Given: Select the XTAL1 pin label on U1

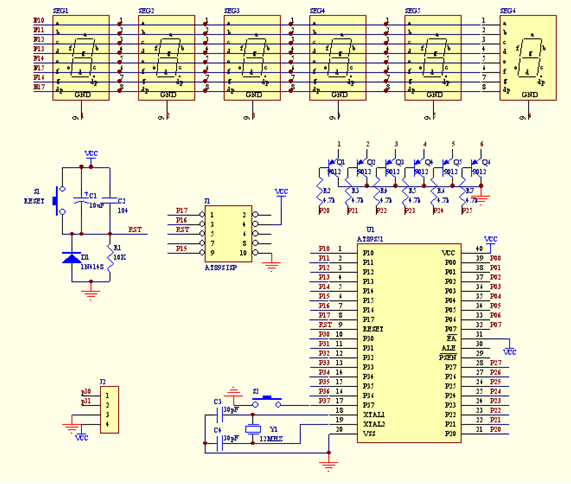Looking at the screenshot, I should tap(374, 415).
